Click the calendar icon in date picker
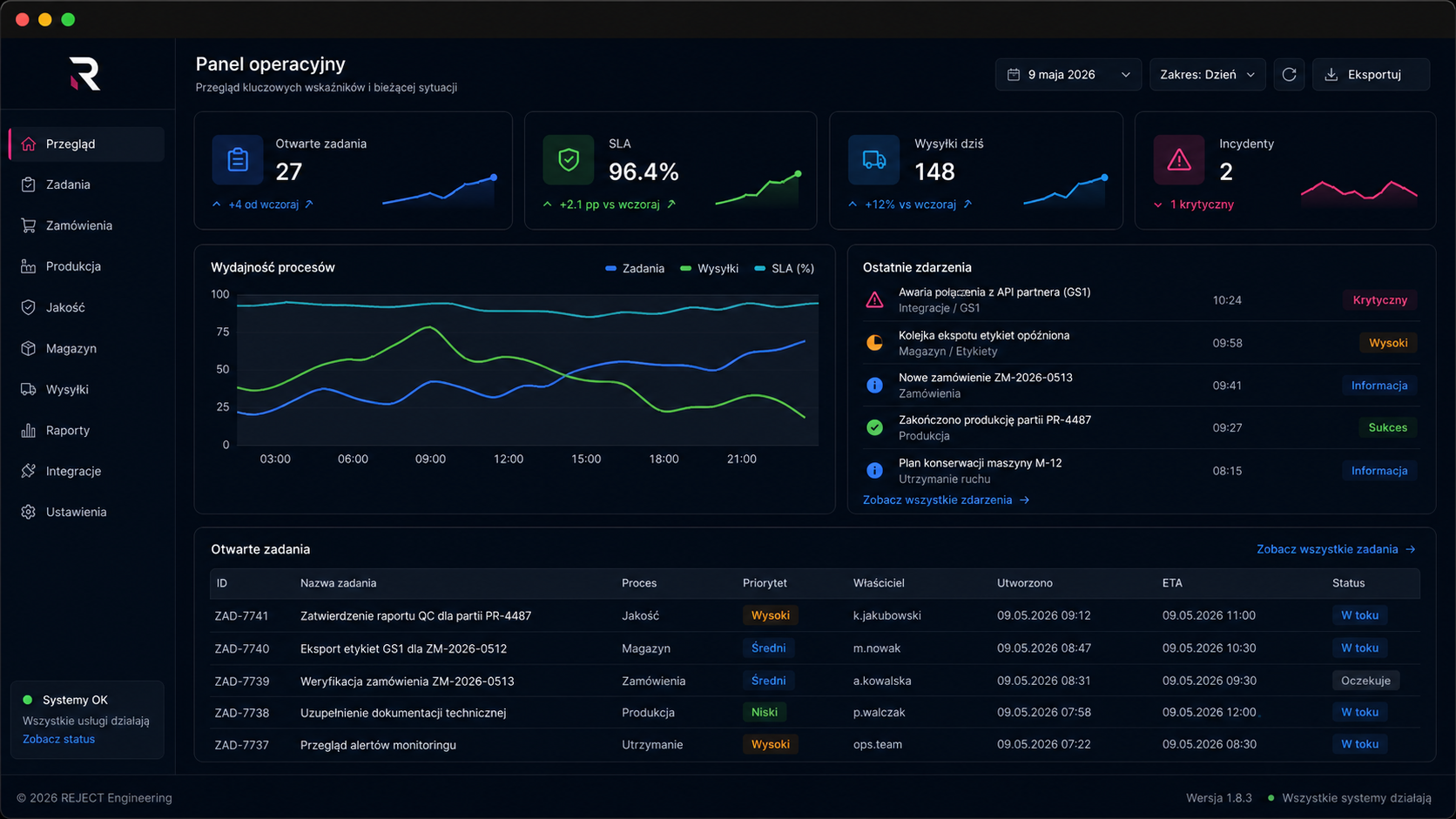This screenshot has height=819, width=1456. pos(1014,75)
